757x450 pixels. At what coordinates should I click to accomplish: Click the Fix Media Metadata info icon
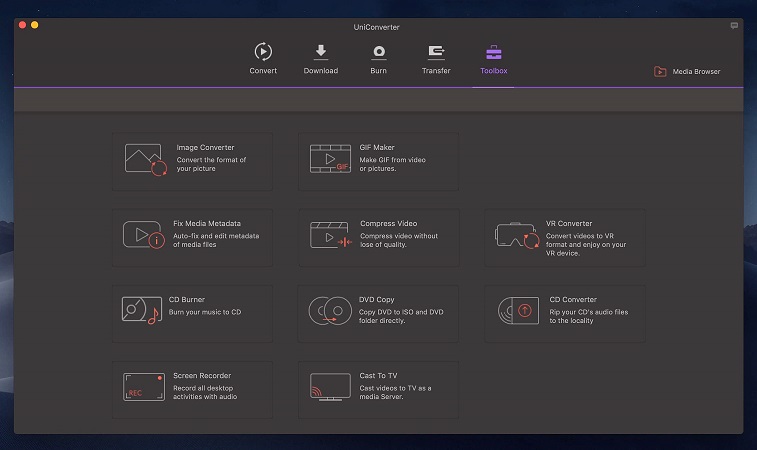point(144,235)
